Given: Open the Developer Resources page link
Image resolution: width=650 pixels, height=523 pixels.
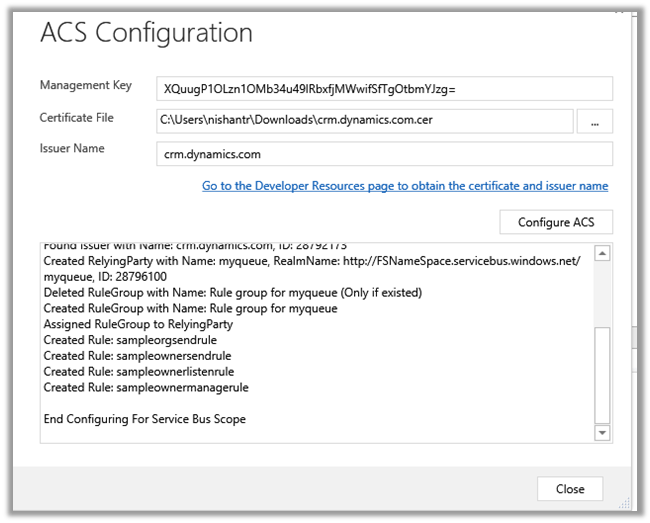Looking at the screenshot, I should (405, 186).
